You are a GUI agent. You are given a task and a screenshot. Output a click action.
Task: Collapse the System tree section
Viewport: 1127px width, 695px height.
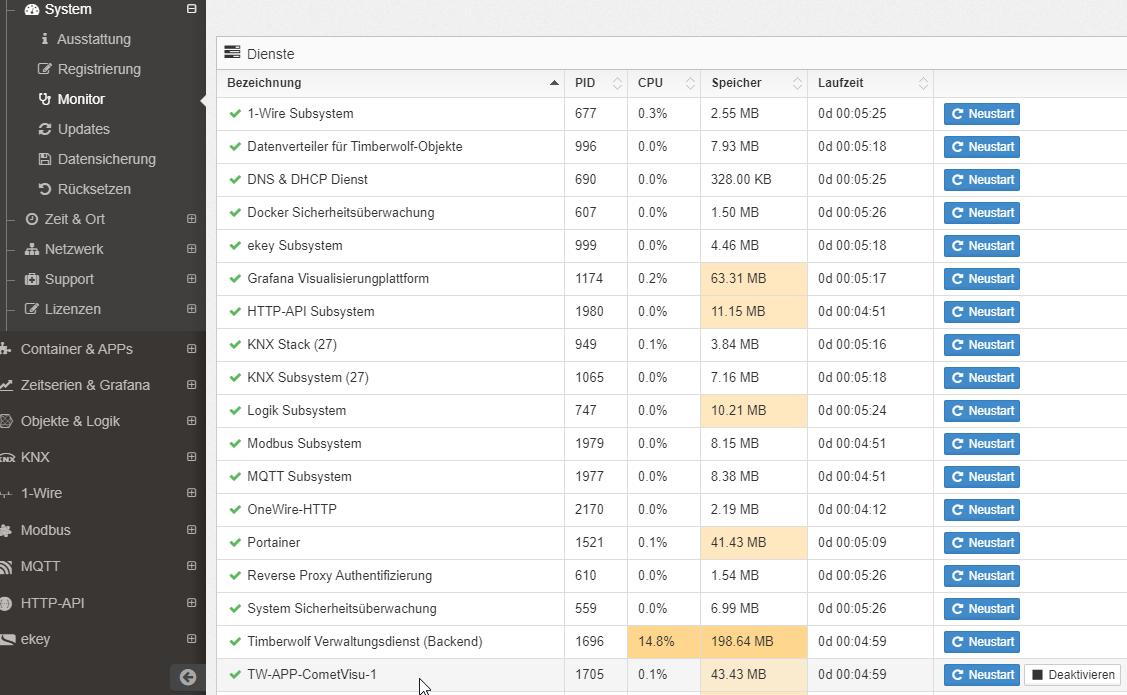[191, 9]
